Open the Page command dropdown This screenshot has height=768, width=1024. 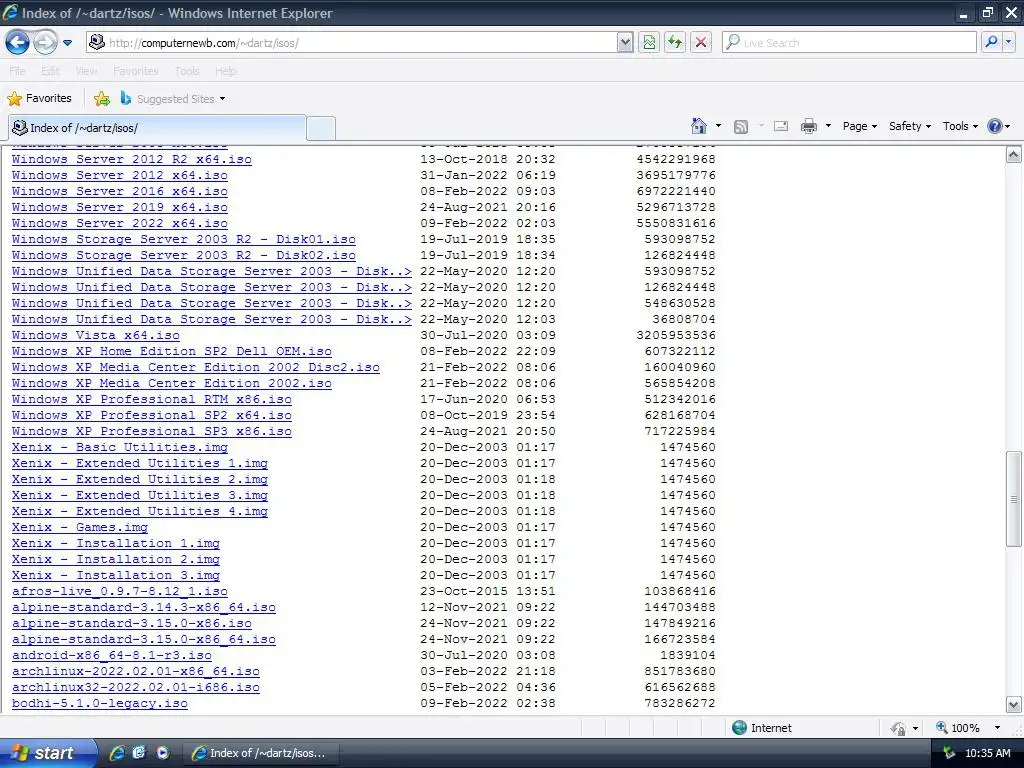[x=859, y=126]
